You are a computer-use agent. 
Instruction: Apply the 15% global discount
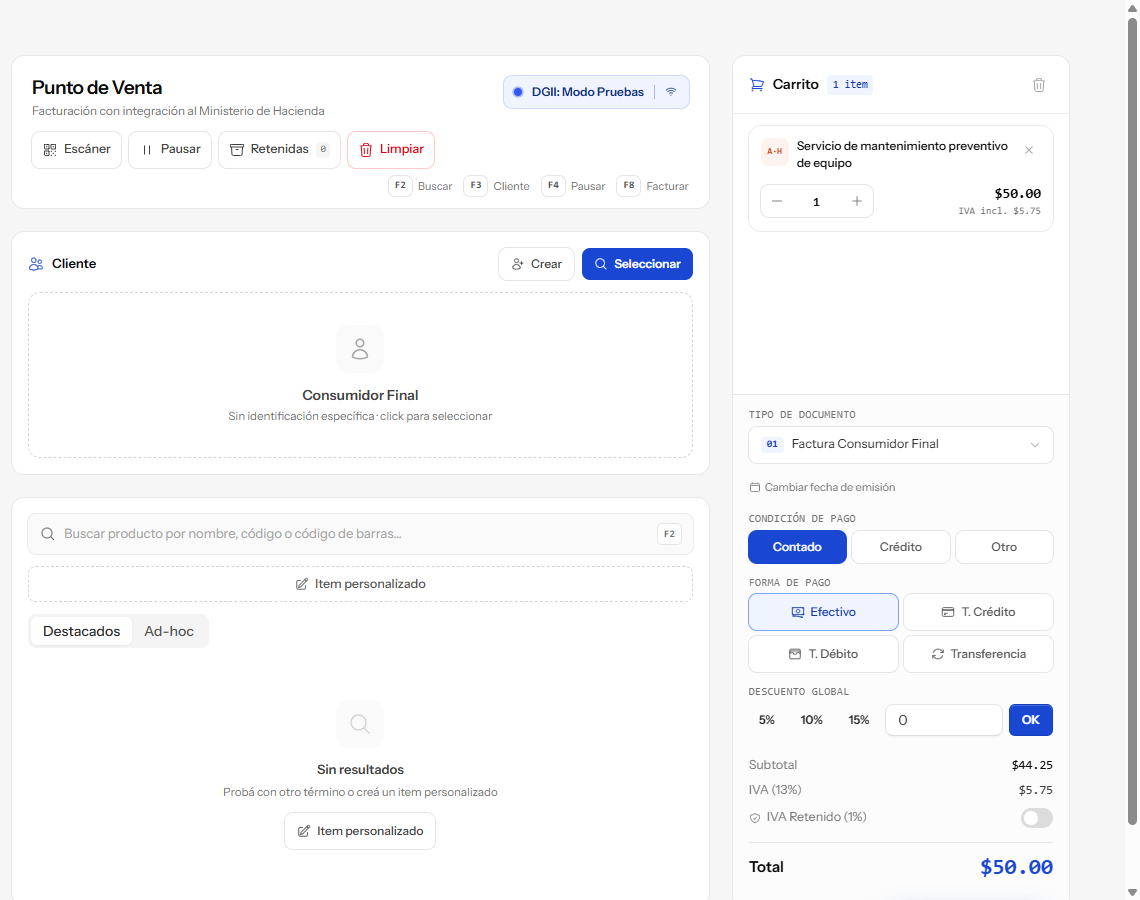pyautogui.click(x=859, y=720)
